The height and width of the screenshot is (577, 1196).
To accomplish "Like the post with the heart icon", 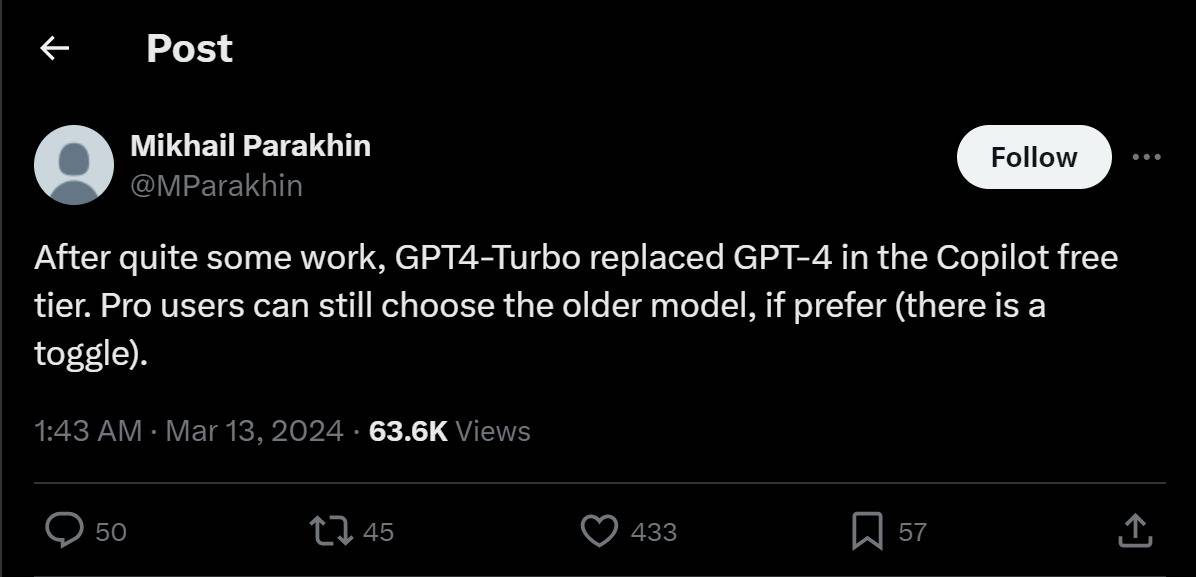I will click(x=599, y=530).
